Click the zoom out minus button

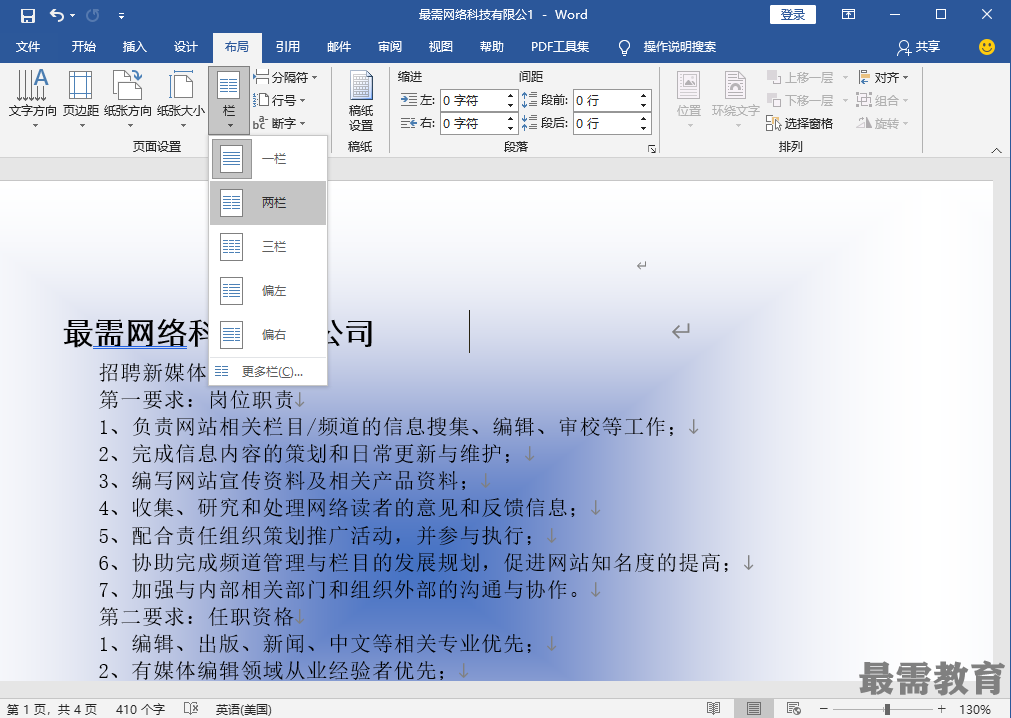click(x=823, y=708)
